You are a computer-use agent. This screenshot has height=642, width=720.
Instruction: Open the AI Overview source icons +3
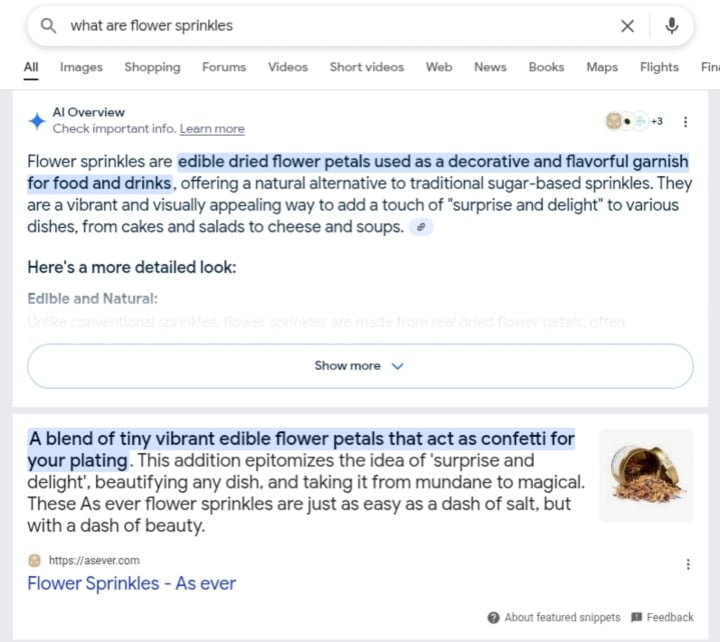634,121
